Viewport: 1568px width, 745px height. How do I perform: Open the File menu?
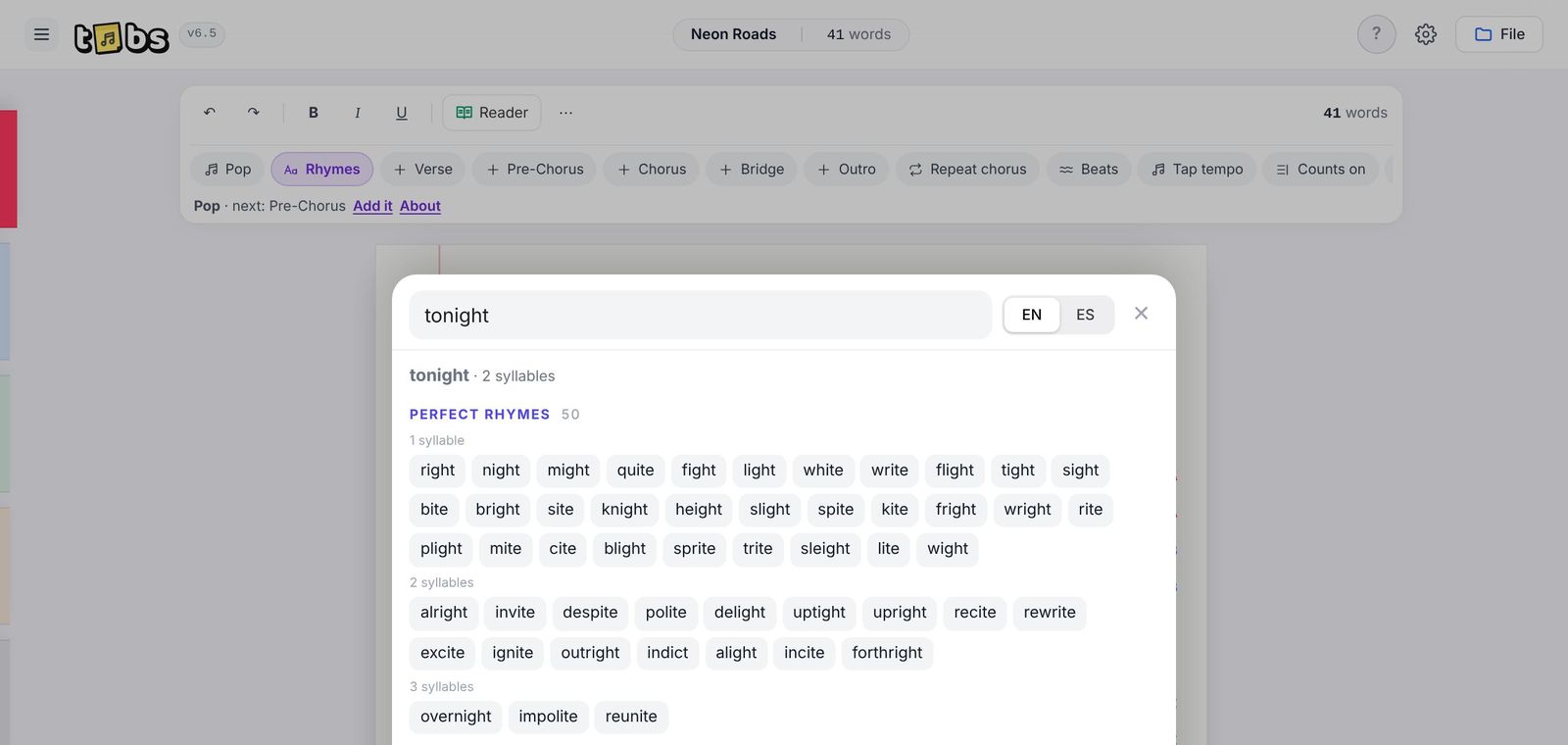pos(1499,34)
